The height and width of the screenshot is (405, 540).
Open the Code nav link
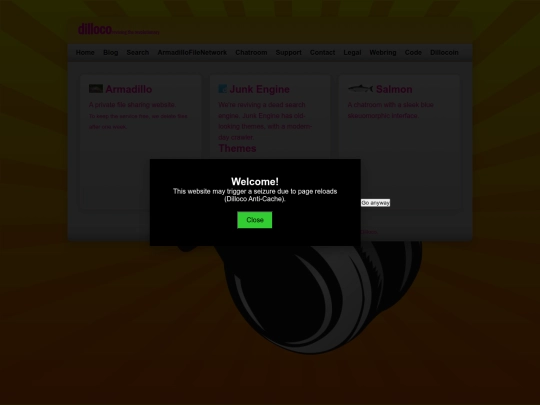click(x=413, y=52)
